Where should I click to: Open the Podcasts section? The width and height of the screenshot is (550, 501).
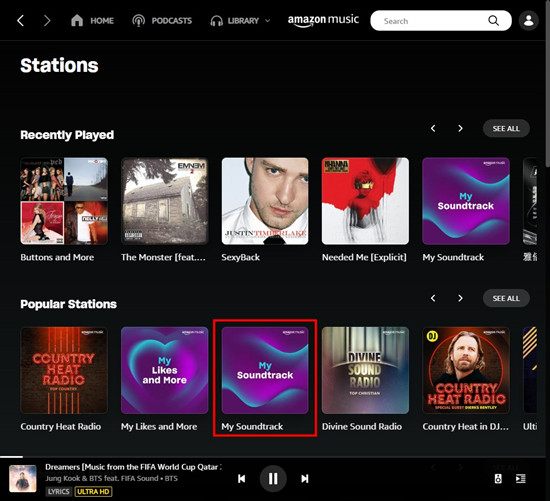click(x=162, y=21)
